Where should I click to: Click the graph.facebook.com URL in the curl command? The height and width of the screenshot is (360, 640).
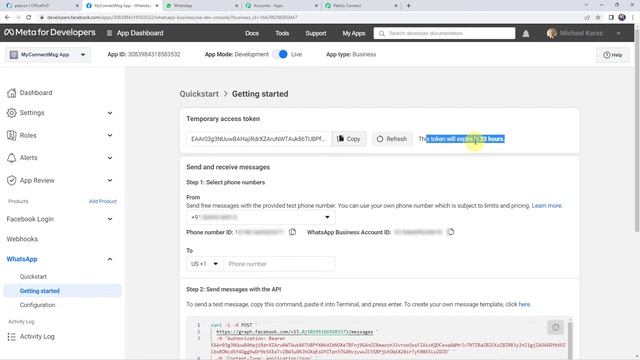pos(294,332)
